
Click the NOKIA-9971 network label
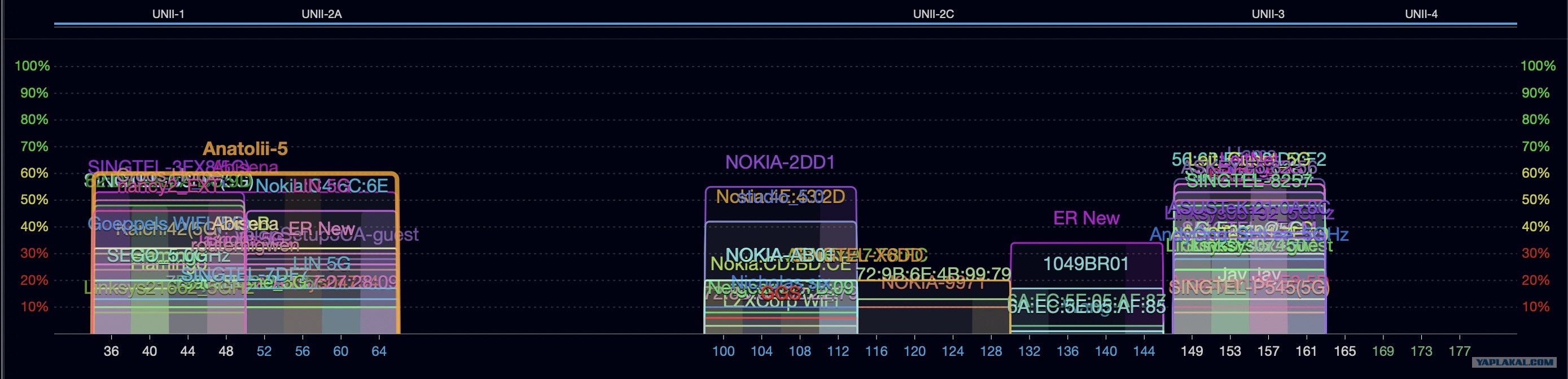pyautogui.click(x=932, y=284)
